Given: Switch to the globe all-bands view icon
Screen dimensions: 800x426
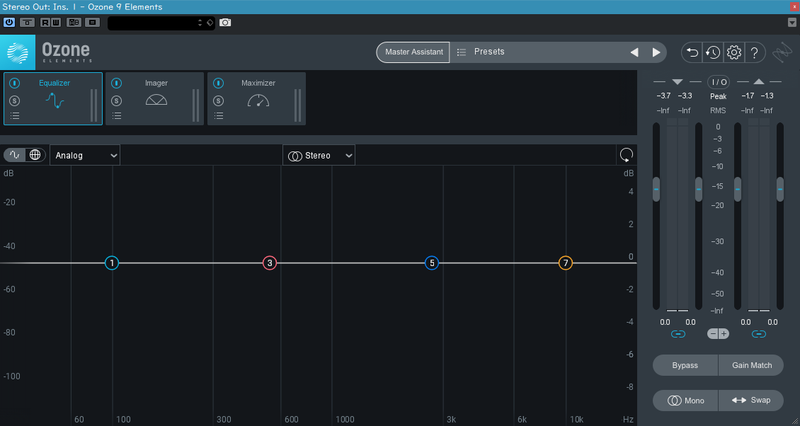Looking at the screenshot, I should point(35,155).
